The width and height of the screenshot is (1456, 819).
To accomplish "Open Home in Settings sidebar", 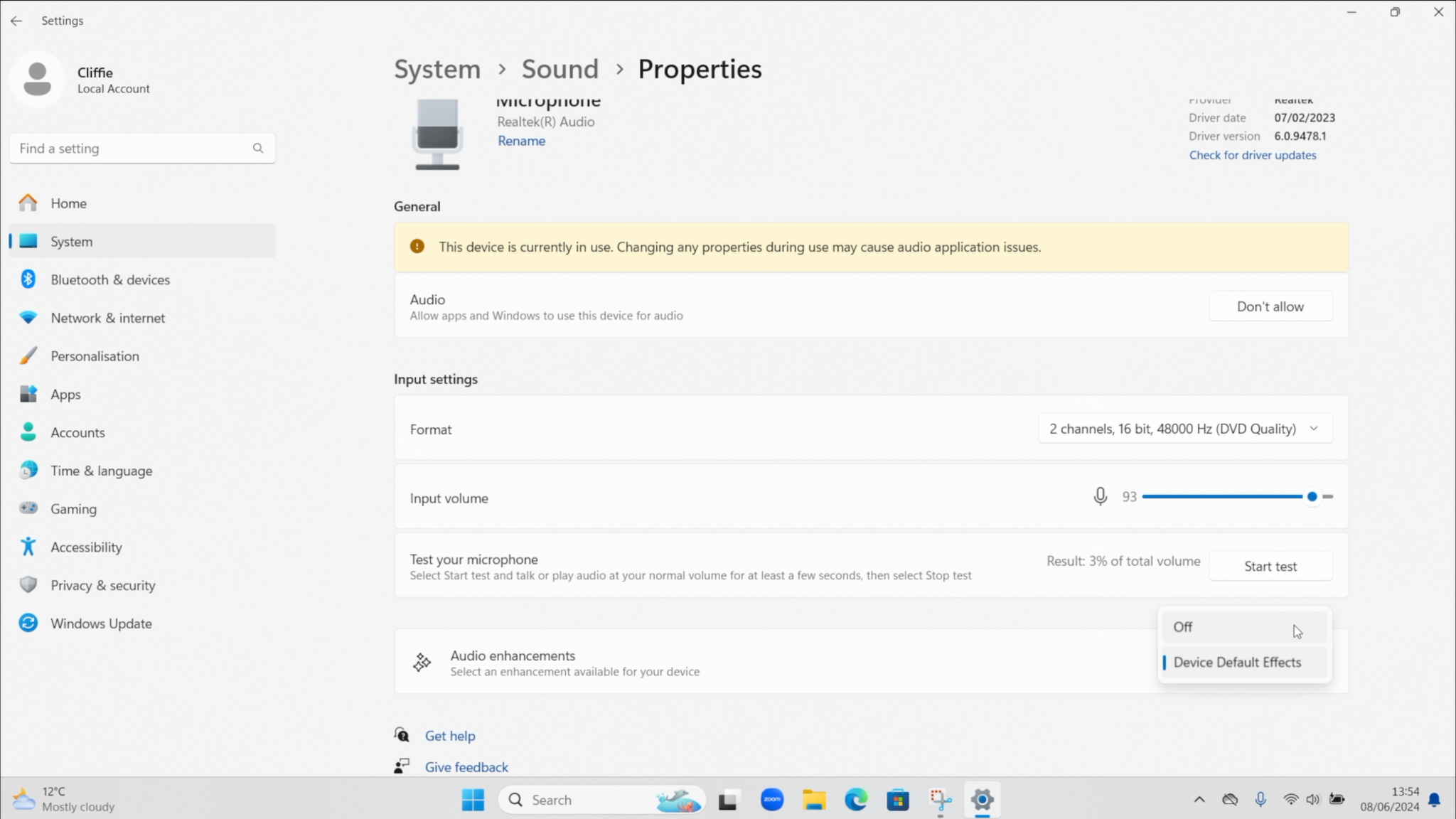I will [68, 203].
